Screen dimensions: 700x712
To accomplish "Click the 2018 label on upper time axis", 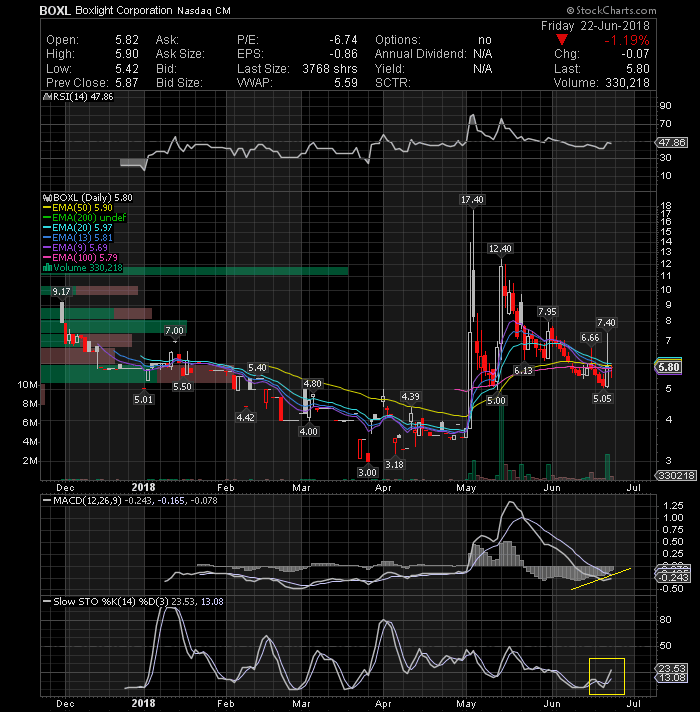I will tap(143, 488).
